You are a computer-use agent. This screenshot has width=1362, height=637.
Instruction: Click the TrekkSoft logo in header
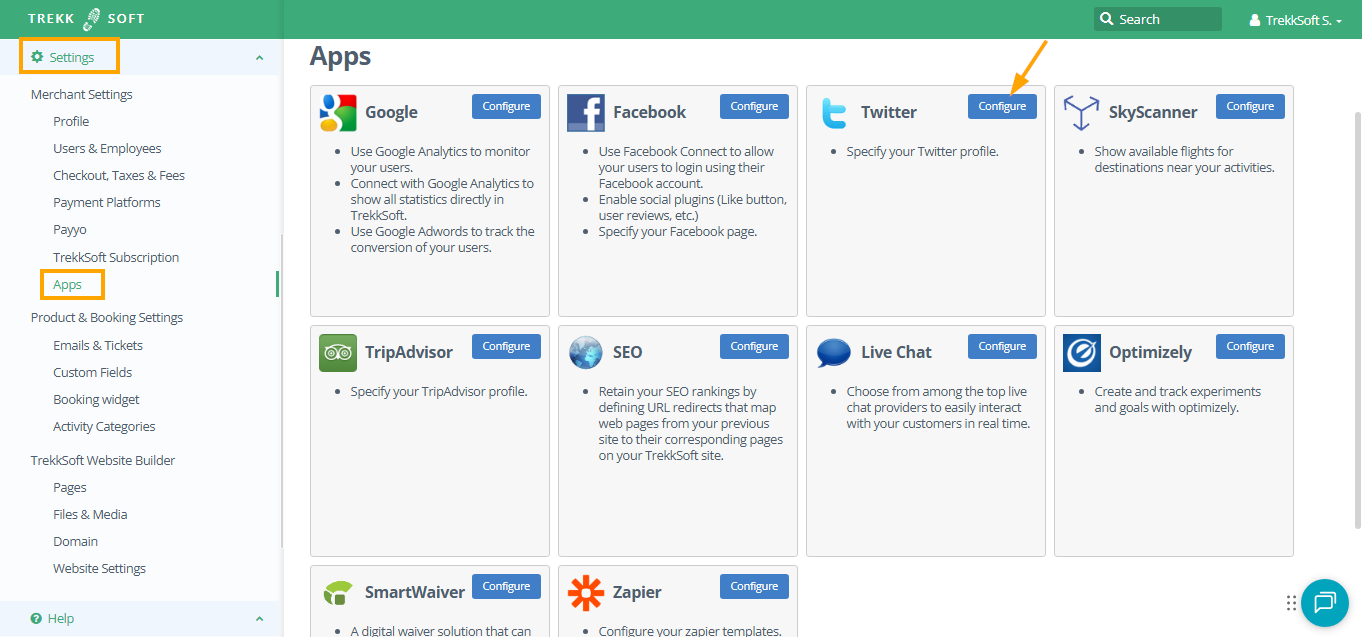(86, 19)
